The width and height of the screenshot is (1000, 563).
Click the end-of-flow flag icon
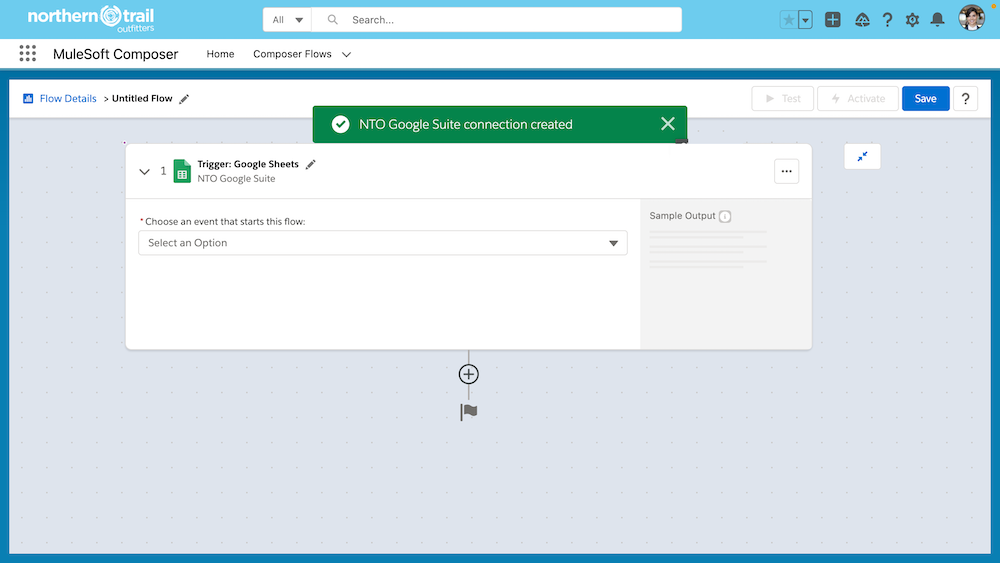(x=469, y=412)
